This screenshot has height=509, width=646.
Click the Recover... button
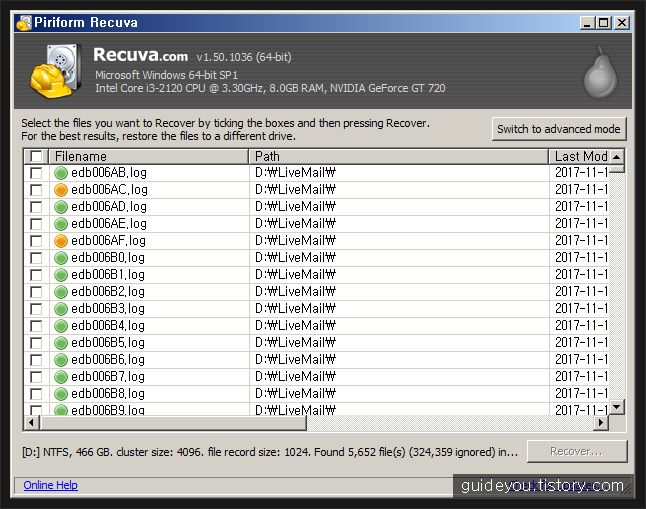[x=577, y=451]
